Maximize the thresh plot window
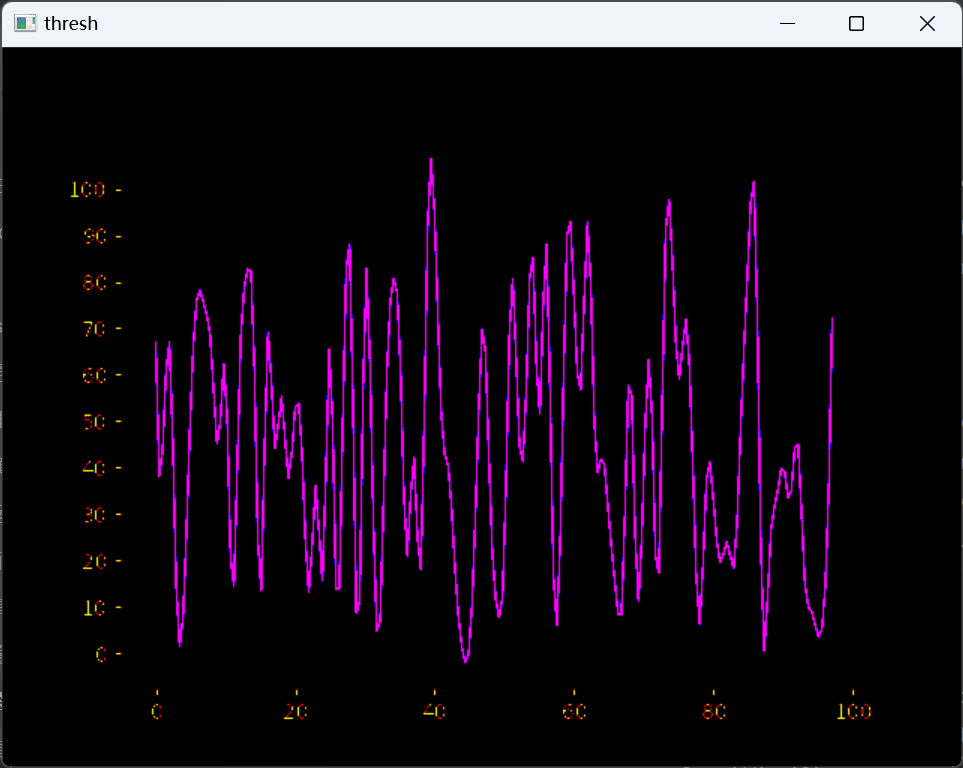The width and height of the screenshot is (963, 768). tap(856, 23)
